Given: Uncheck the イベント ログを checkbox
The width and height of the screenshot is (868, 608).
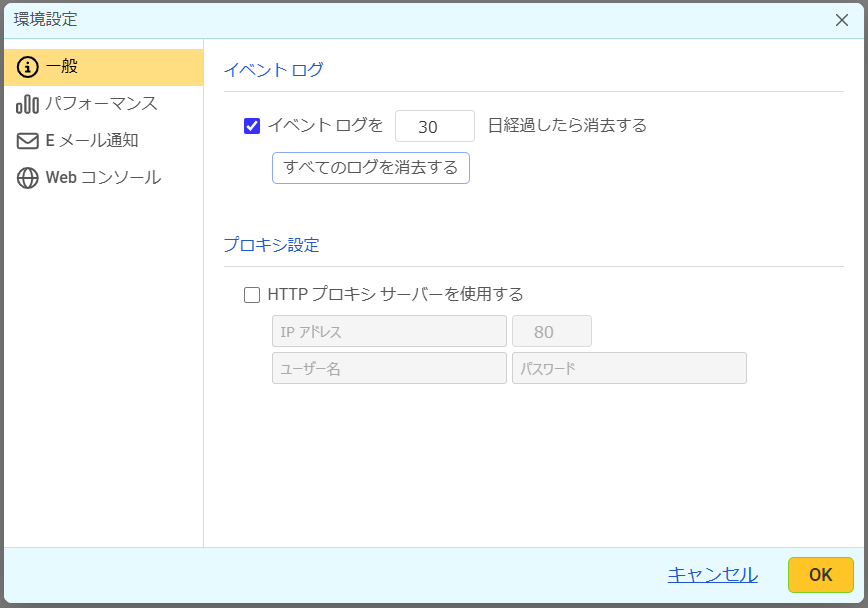Looking at the screenshot, I should coord(252,126).
